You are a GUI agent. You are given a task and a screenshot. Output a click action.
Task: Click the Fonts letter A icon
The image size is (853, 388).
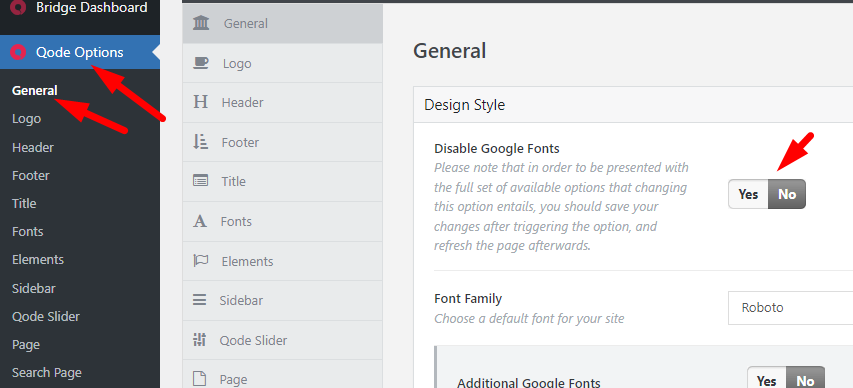click(x=200, y=221)
